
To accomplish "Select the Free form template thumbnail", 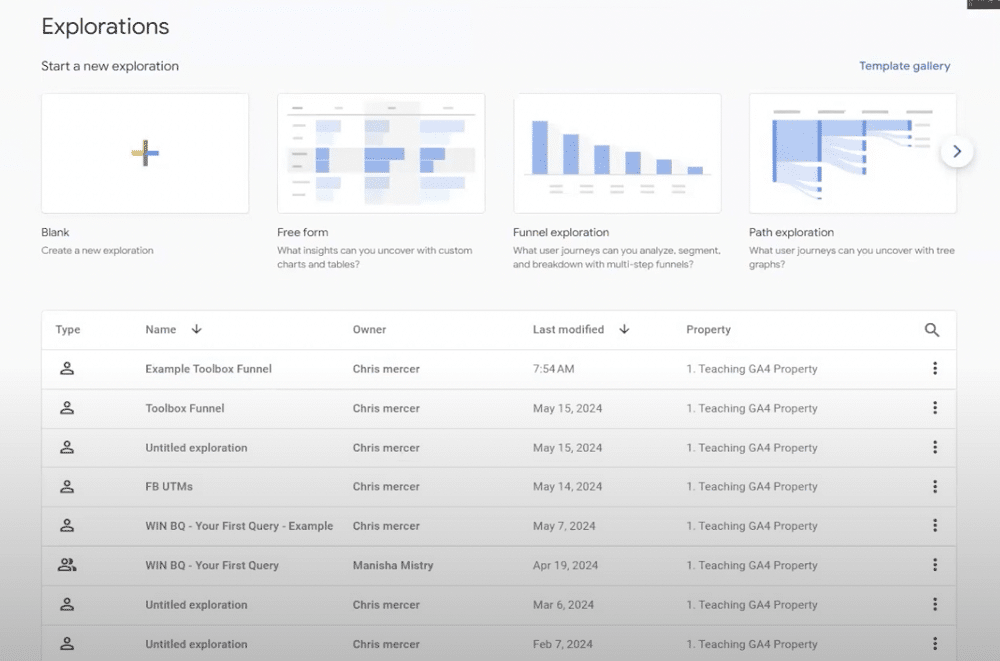I will [381, 153].
